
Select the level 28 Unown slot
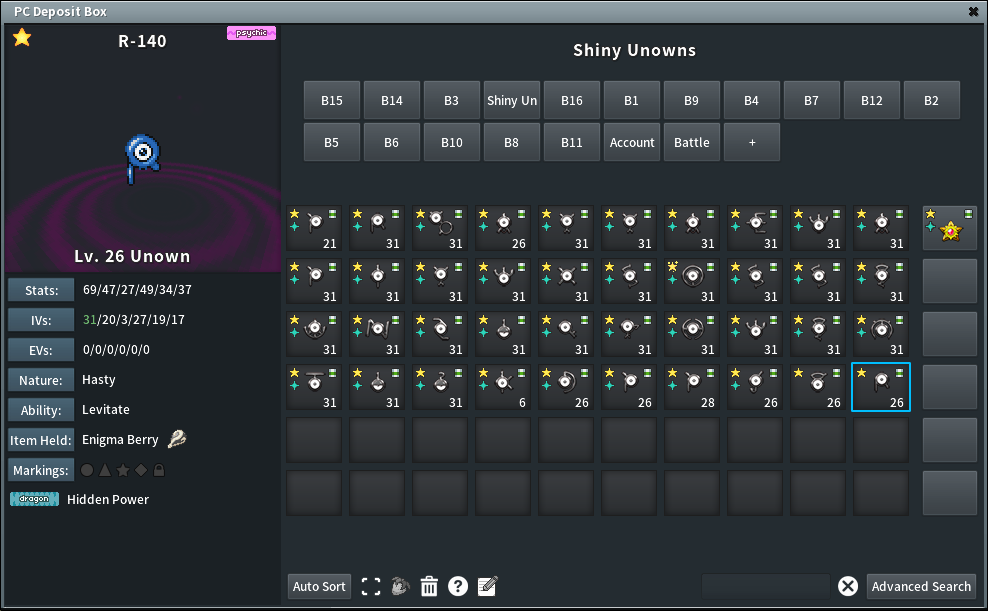click(x=692, y=387)
